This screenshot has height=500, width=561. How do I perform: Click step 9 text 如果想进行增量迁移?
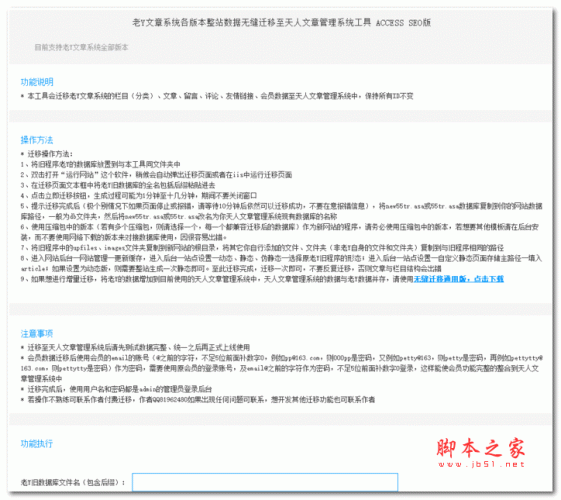tap(217, 279)
